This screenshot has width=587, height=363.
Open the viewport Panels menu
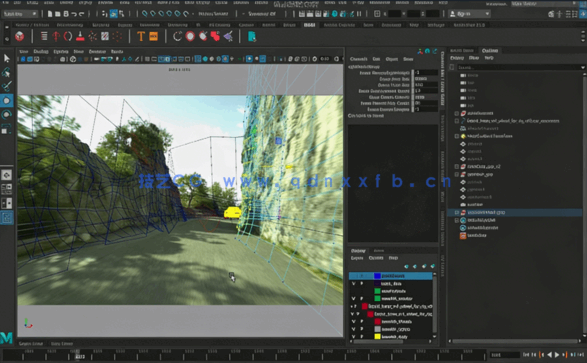117,51
